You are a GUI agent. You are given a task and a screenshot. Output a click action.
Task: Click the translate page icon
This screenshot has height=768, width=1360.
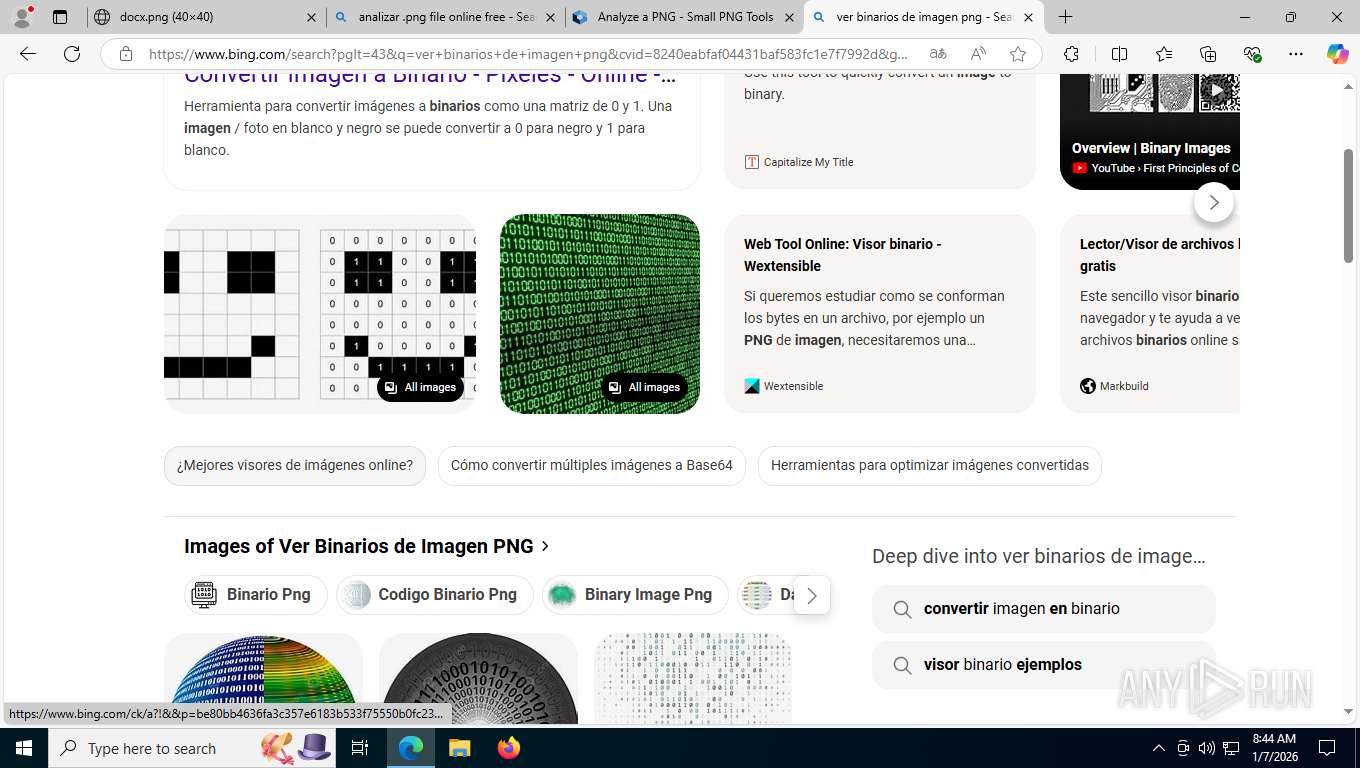click(938, 54)
